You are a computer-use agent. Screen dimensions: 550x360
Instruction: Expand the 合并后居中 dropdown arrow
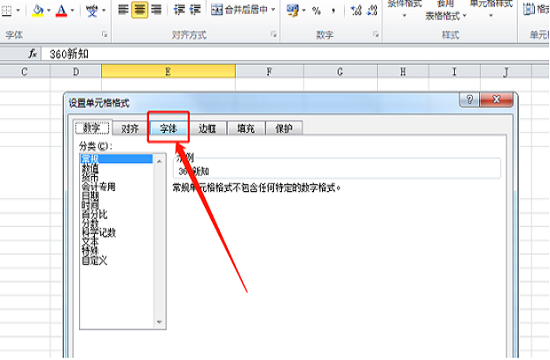273,10
